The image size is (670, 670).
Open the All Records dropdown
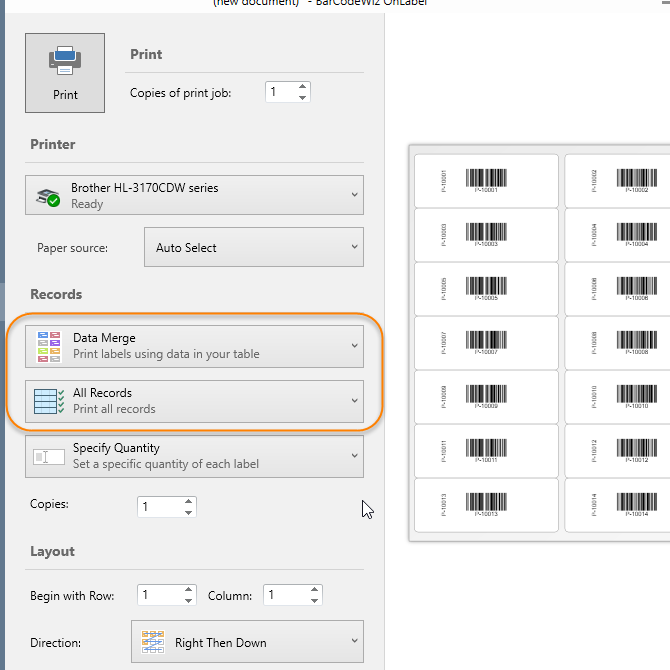coord(194,401)
